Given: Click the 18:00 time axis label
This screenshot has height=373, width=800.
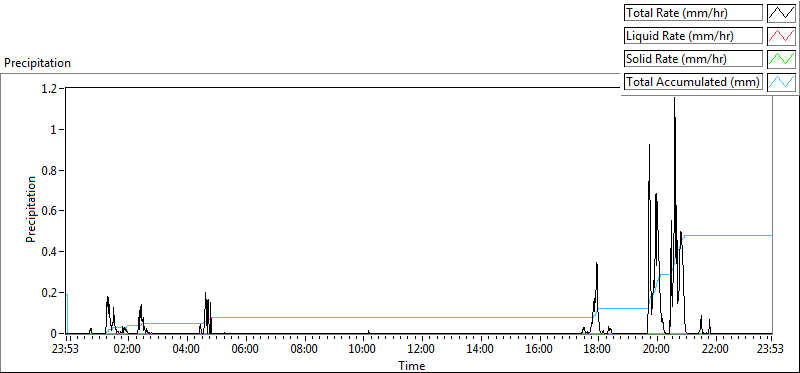Looking at the screenshot, I should [598, 350].
